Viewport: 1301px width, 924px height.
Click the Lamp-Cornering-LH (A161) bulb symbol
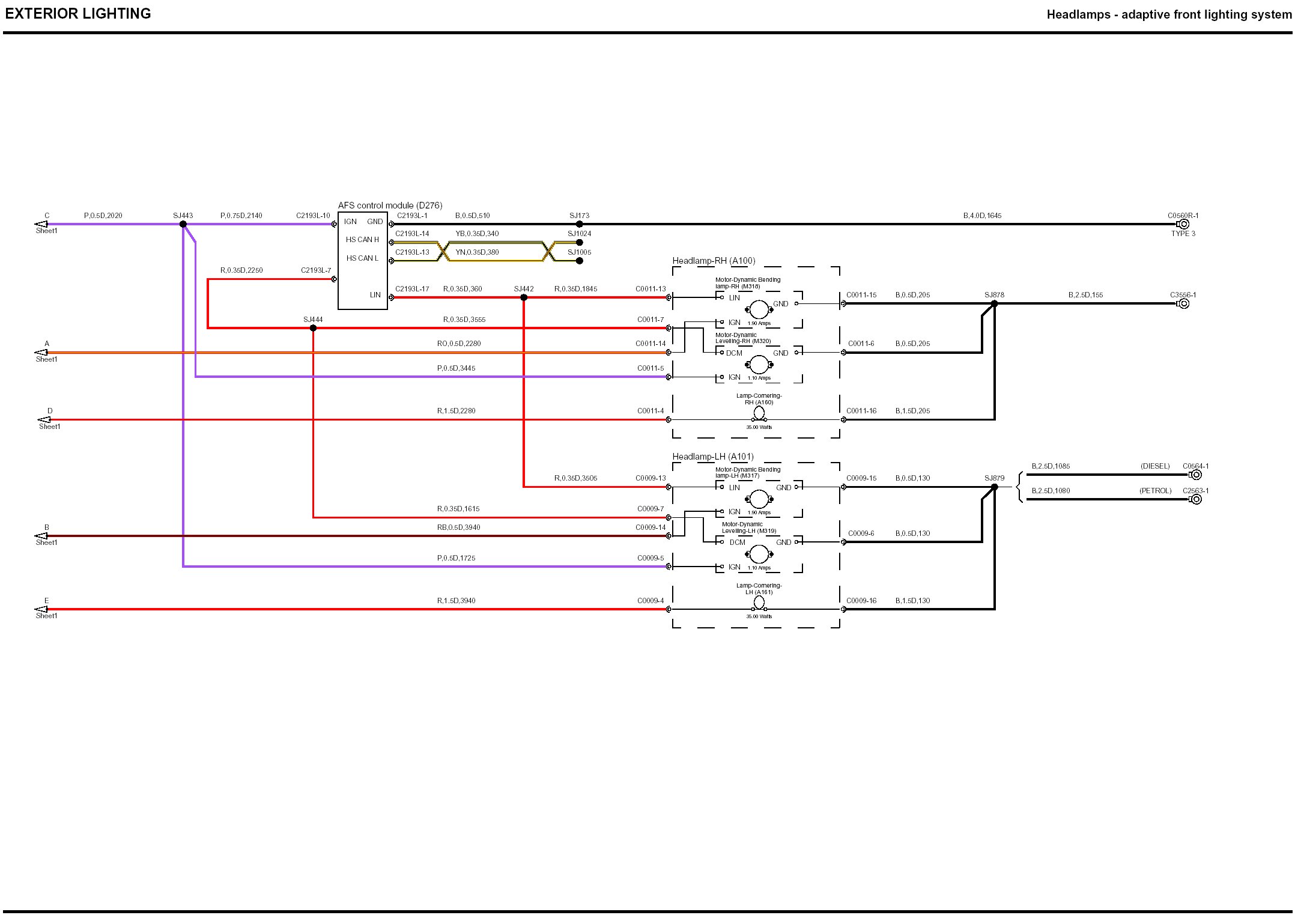pos(759,603)
